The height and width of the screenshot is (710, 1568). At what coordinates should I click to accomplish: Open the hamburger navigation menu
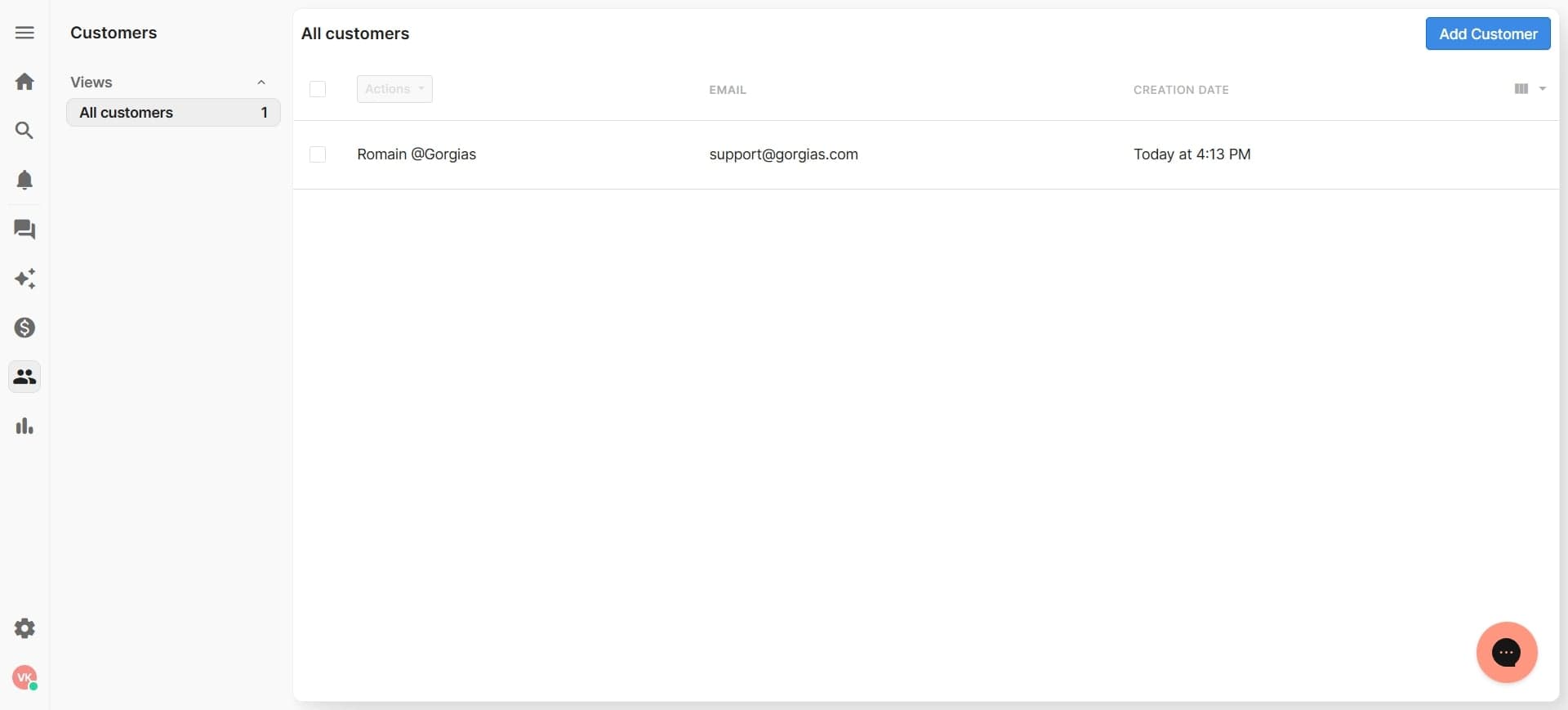(x=24, y=33)
